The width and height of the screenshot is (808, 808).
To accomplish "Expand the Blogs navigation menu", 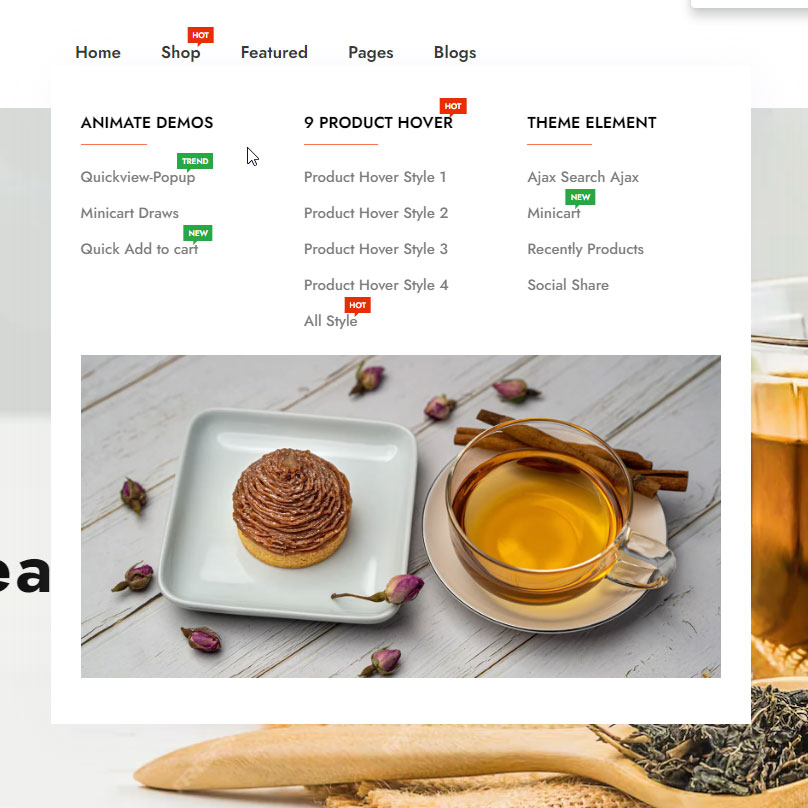I will pos(454,53).
